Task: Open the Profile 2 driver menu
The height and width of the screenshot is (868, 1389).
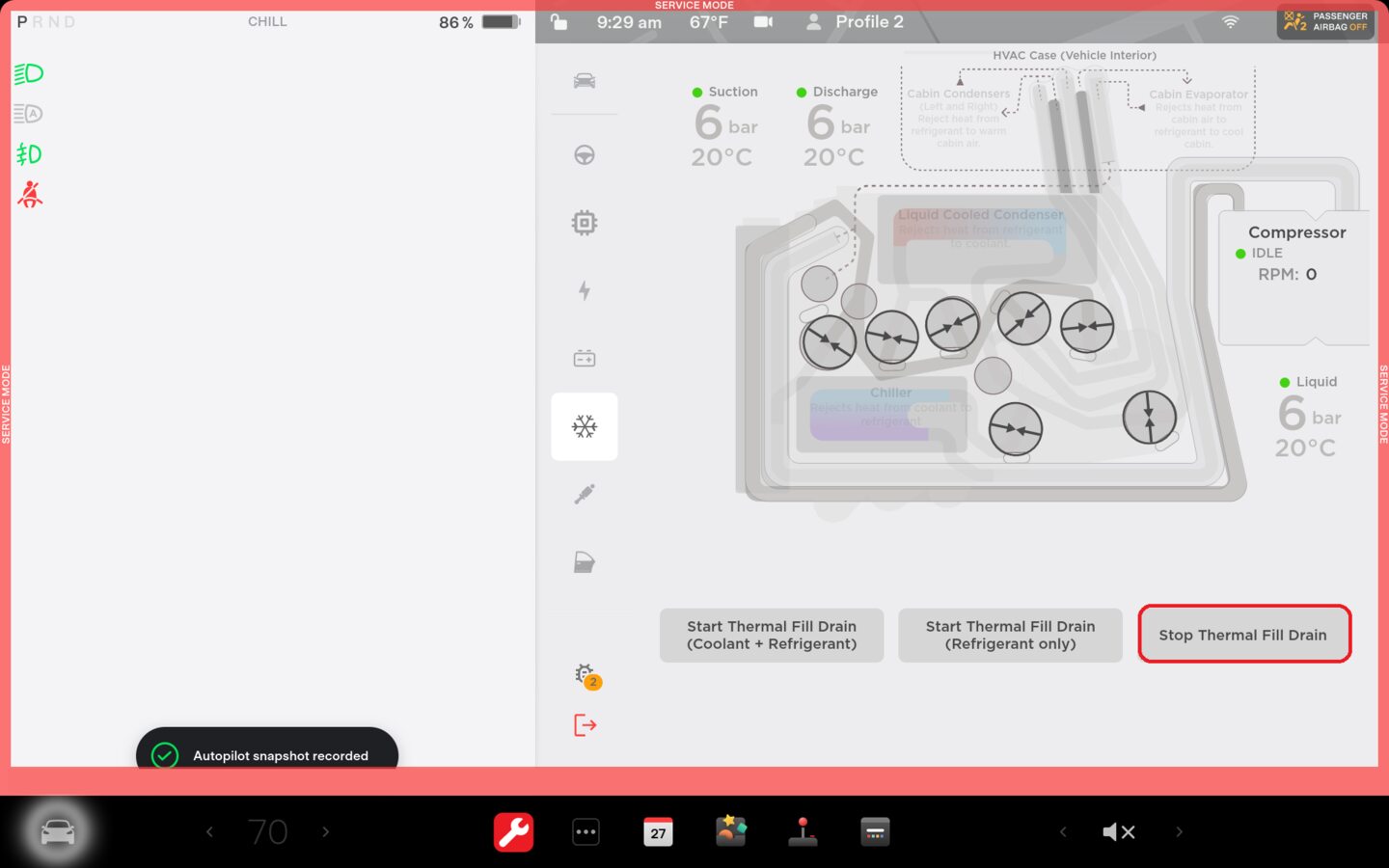Action: (x=856, y=22)
